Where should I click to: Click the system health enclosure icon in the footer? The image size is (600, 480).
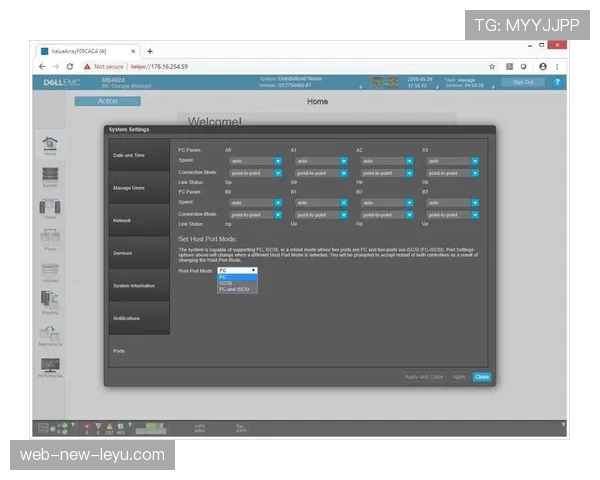tap(43, 428)
